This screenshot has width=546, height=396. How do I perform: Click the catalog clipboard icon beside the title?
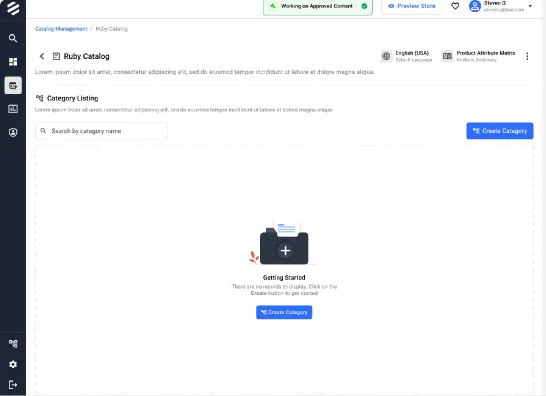pyautogui.click(x=56, y=56)
